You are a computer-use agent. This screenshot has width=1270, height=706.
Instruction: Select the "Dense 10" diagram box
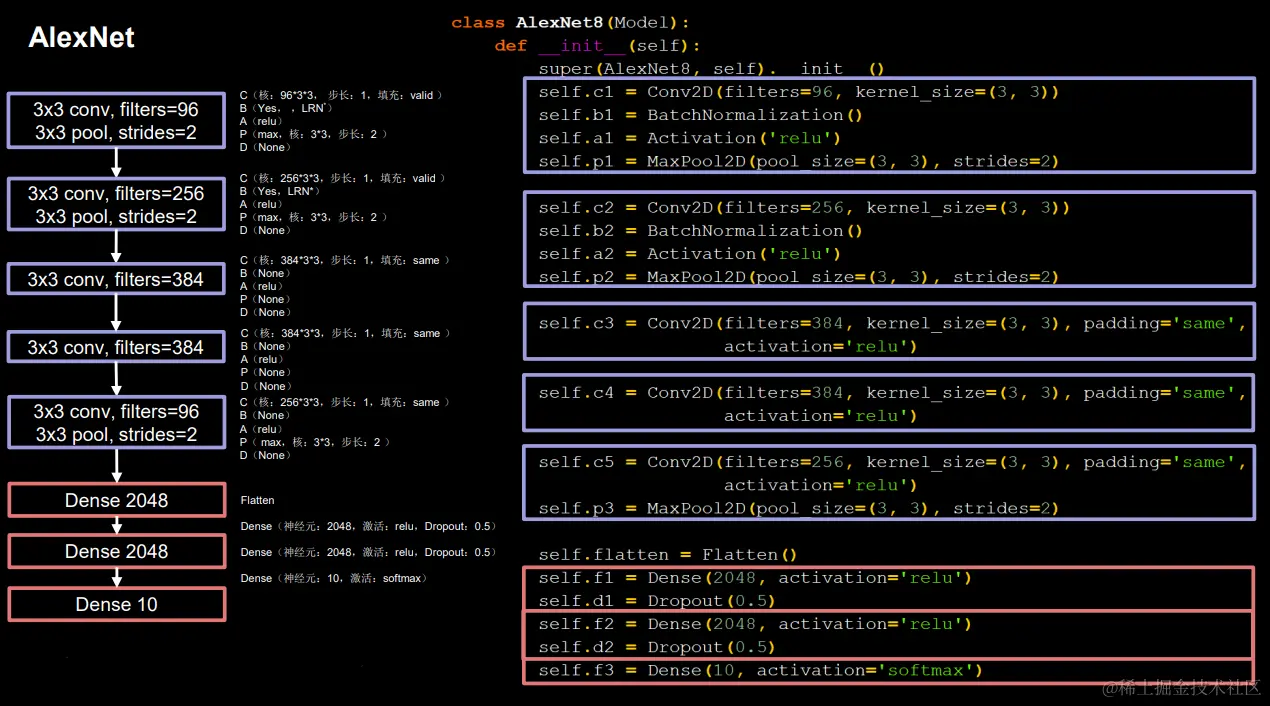(x=117, y=604)
